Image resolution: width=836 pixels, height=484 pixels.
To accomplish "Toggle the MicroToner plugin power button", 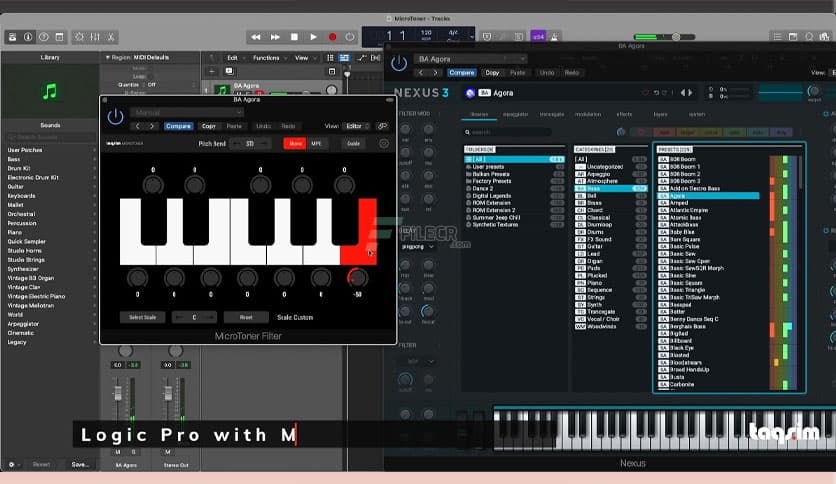I will [x=115, y=117].
